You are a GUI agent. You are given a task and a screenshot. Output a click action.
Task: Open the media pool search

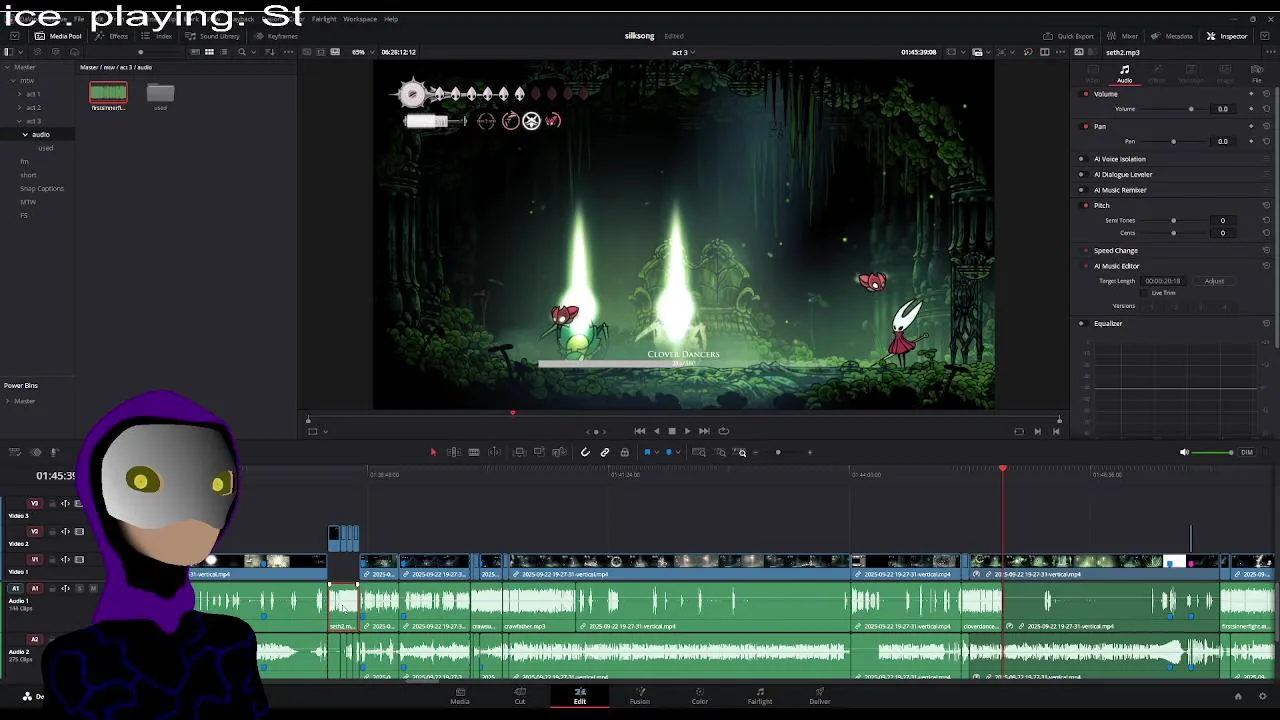tap(242, 52)
